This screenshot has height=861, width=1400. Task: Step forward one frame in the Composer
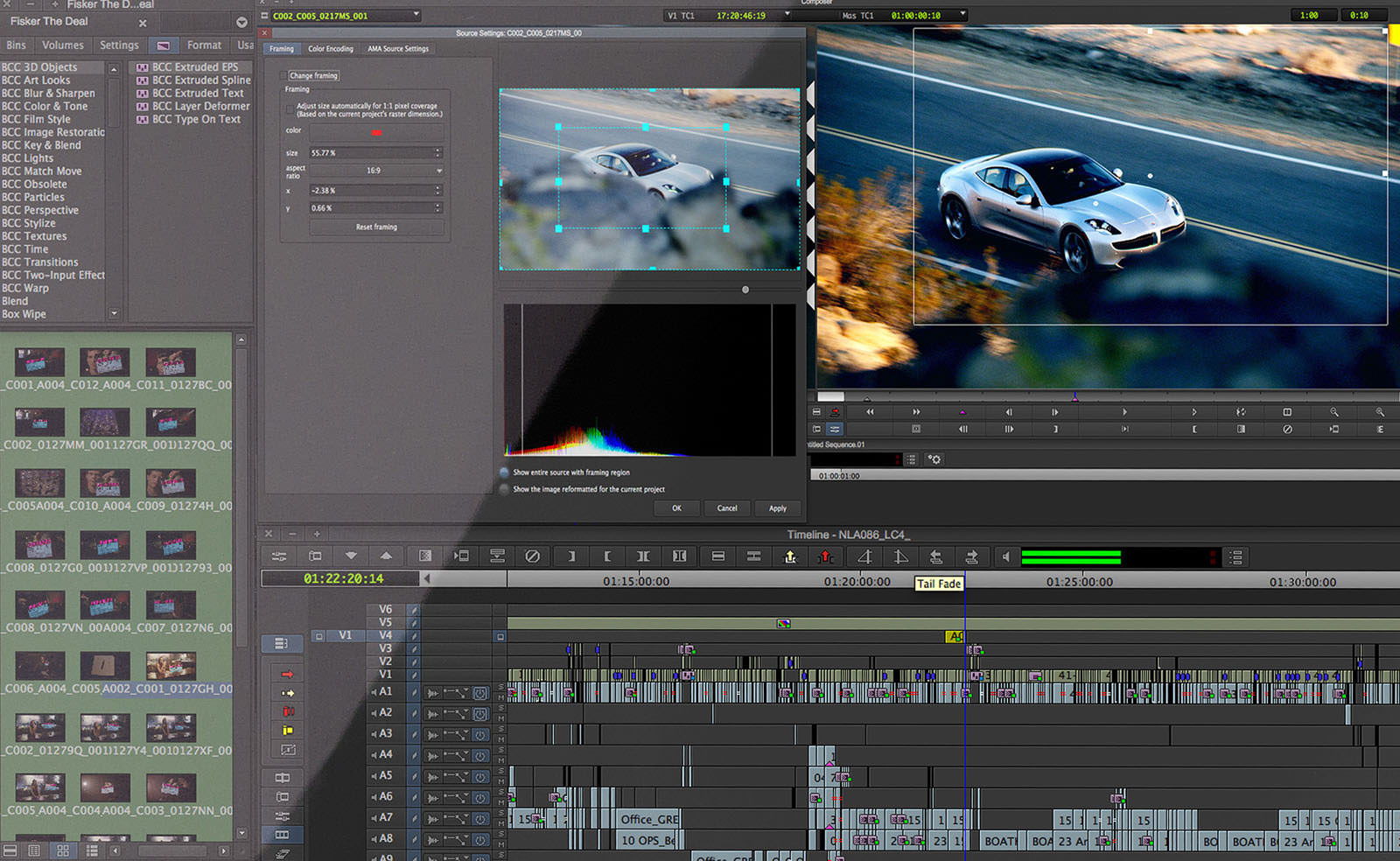[x=1055, y=412]
